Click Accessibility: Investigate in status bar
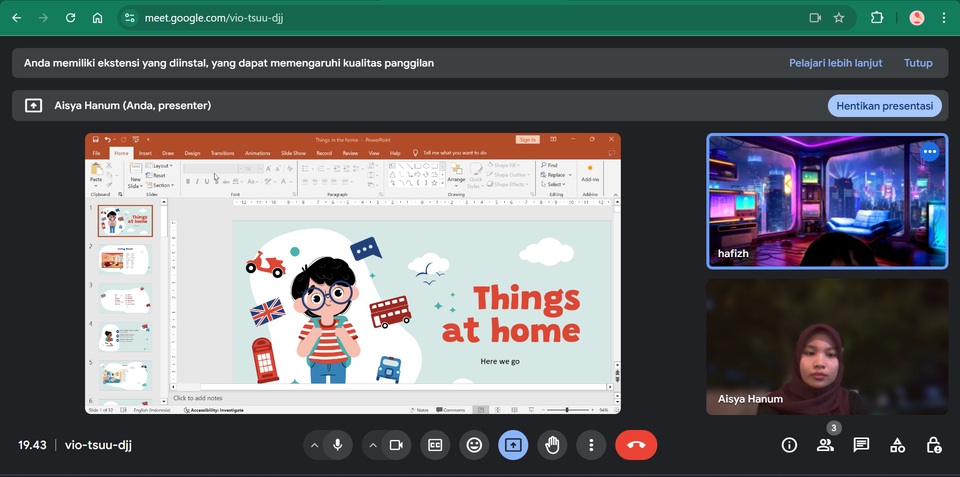 coord(214,410)
